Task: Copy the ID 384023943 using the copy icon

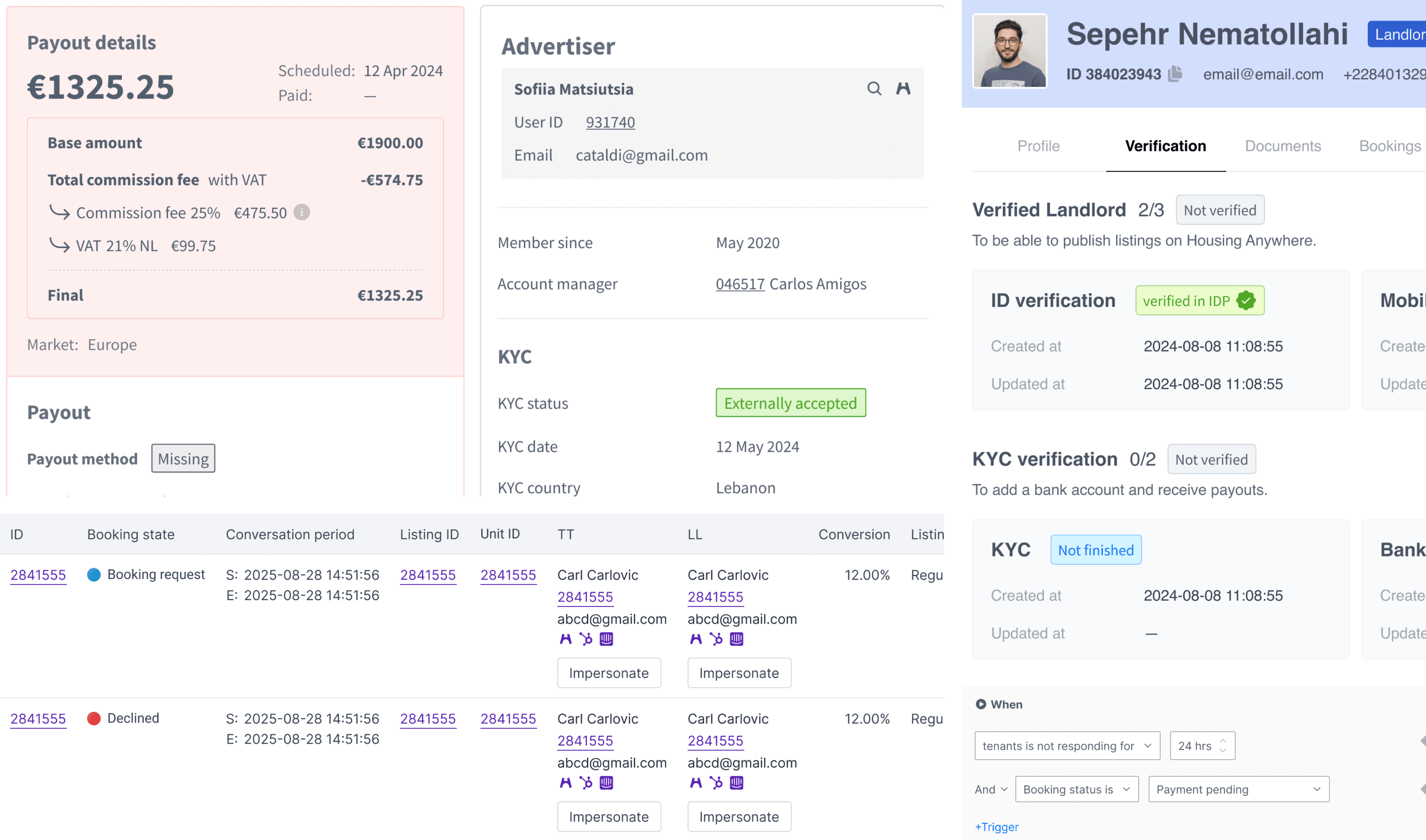Action: 1175,73
